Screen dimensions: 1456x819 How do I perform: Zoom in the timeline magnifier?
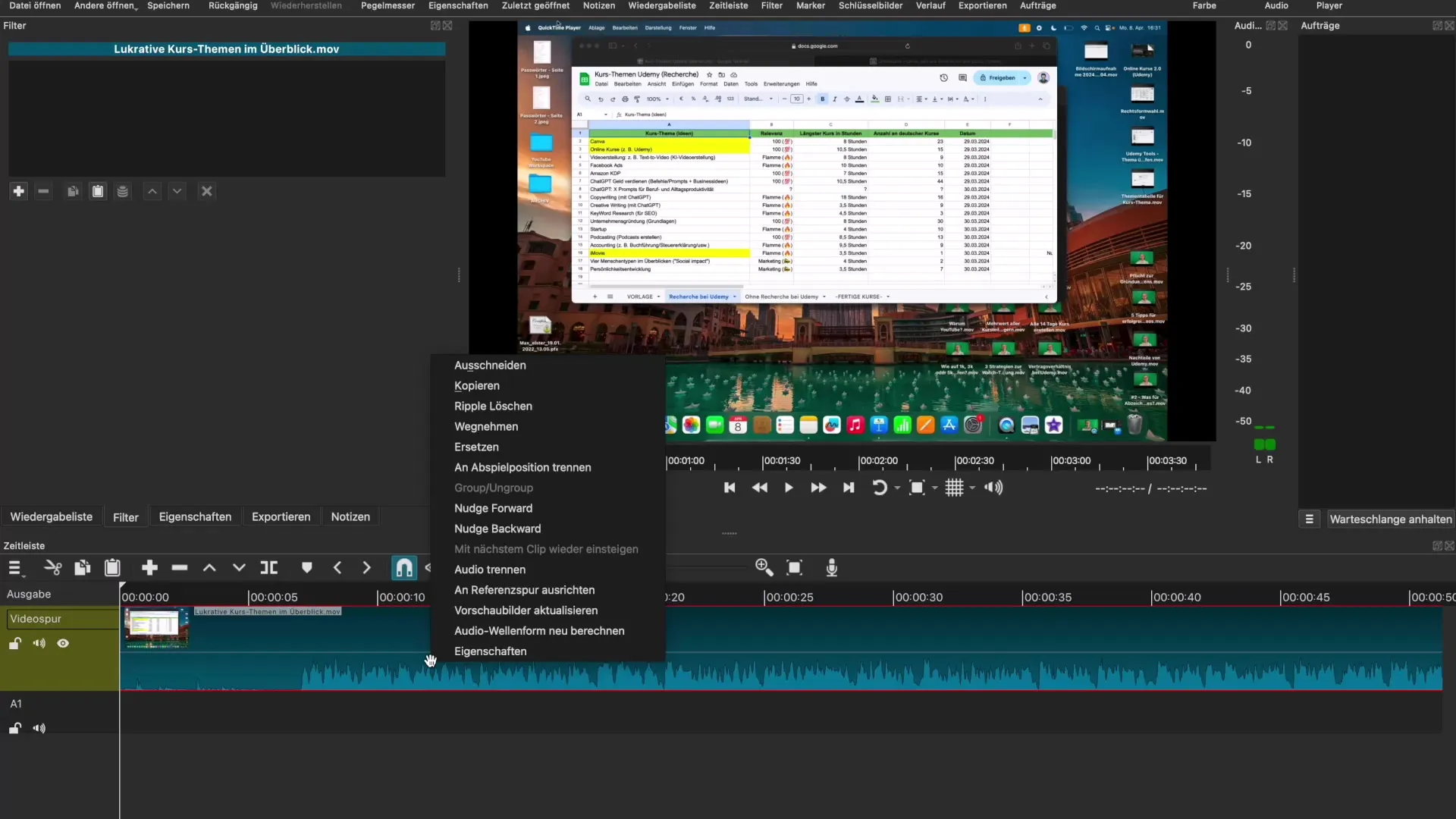pos(764,568)
